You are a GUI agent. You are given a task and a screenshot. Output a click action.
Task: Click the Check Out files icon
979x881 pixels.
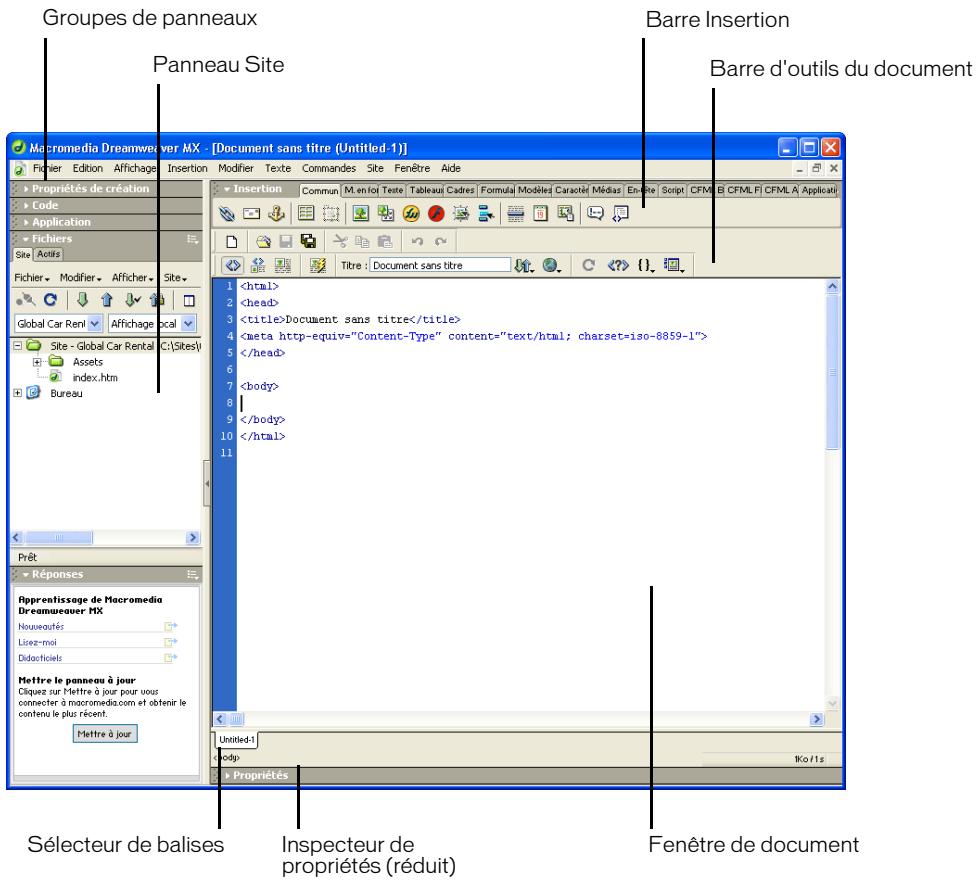(x=132, y=300)
